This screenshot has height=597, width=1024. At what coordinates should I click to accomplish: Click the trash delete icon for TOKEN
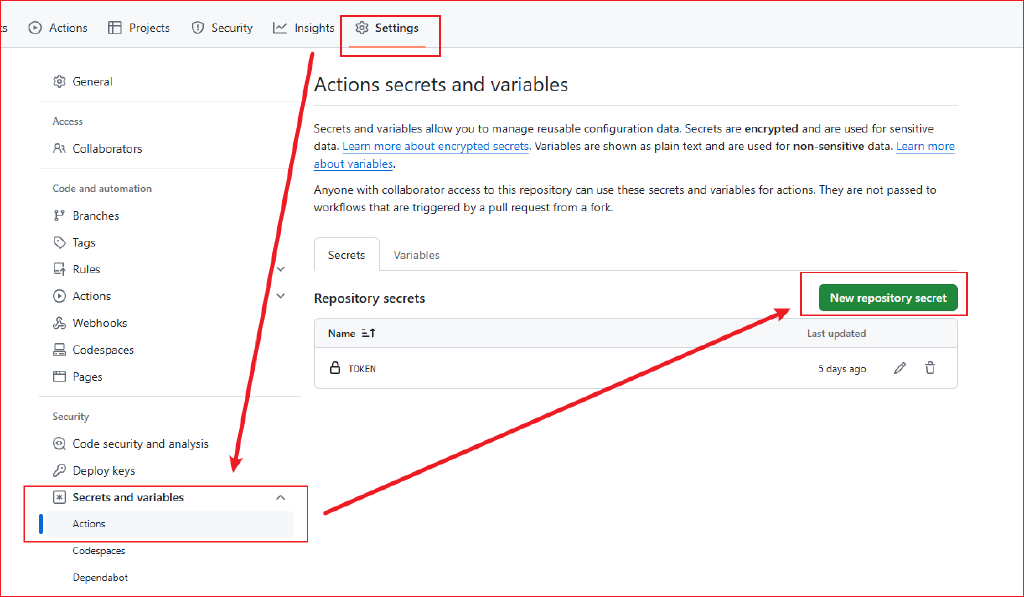(930, 368)
